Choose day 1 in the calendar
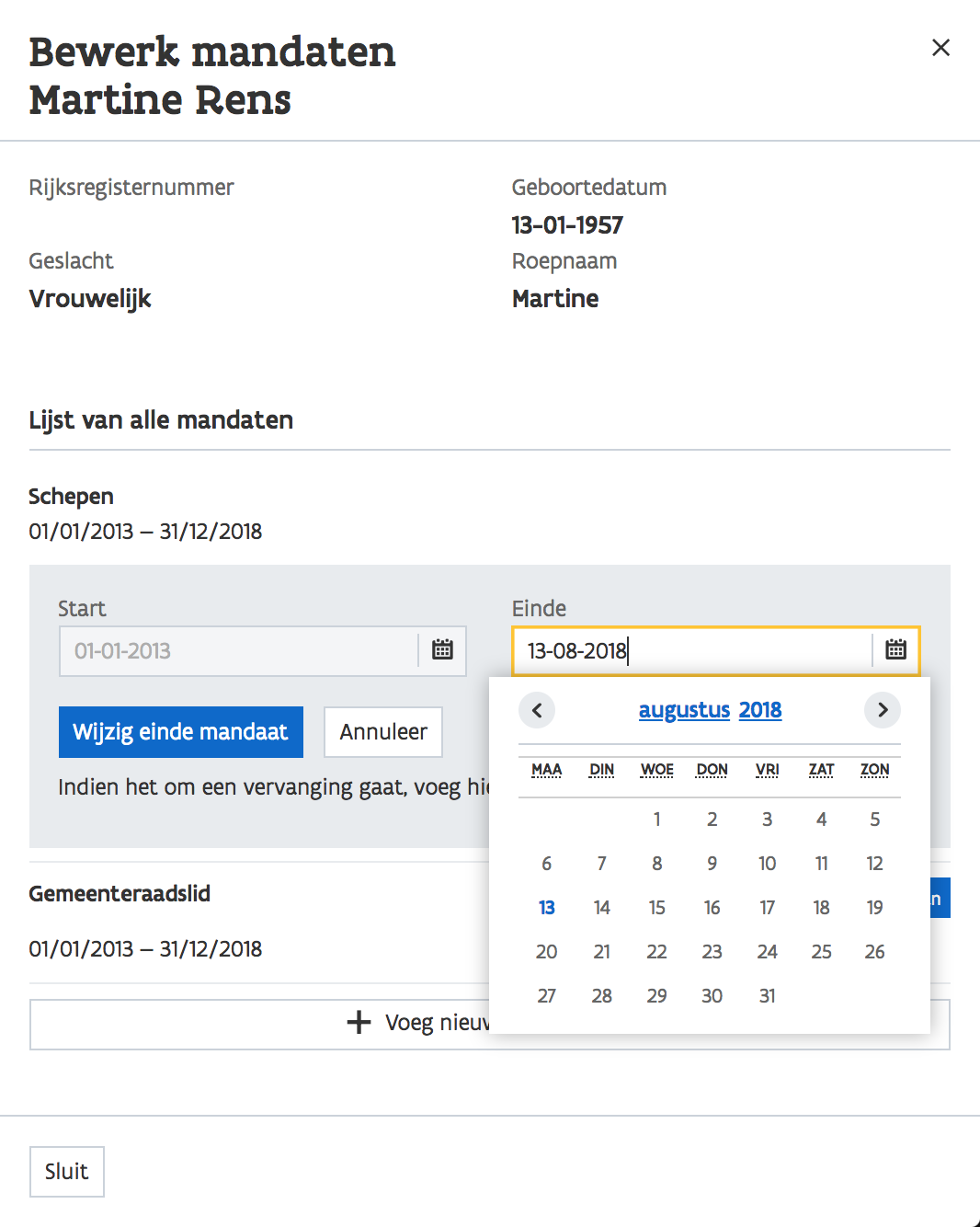The image size is (980, 1227). point(657,820)
